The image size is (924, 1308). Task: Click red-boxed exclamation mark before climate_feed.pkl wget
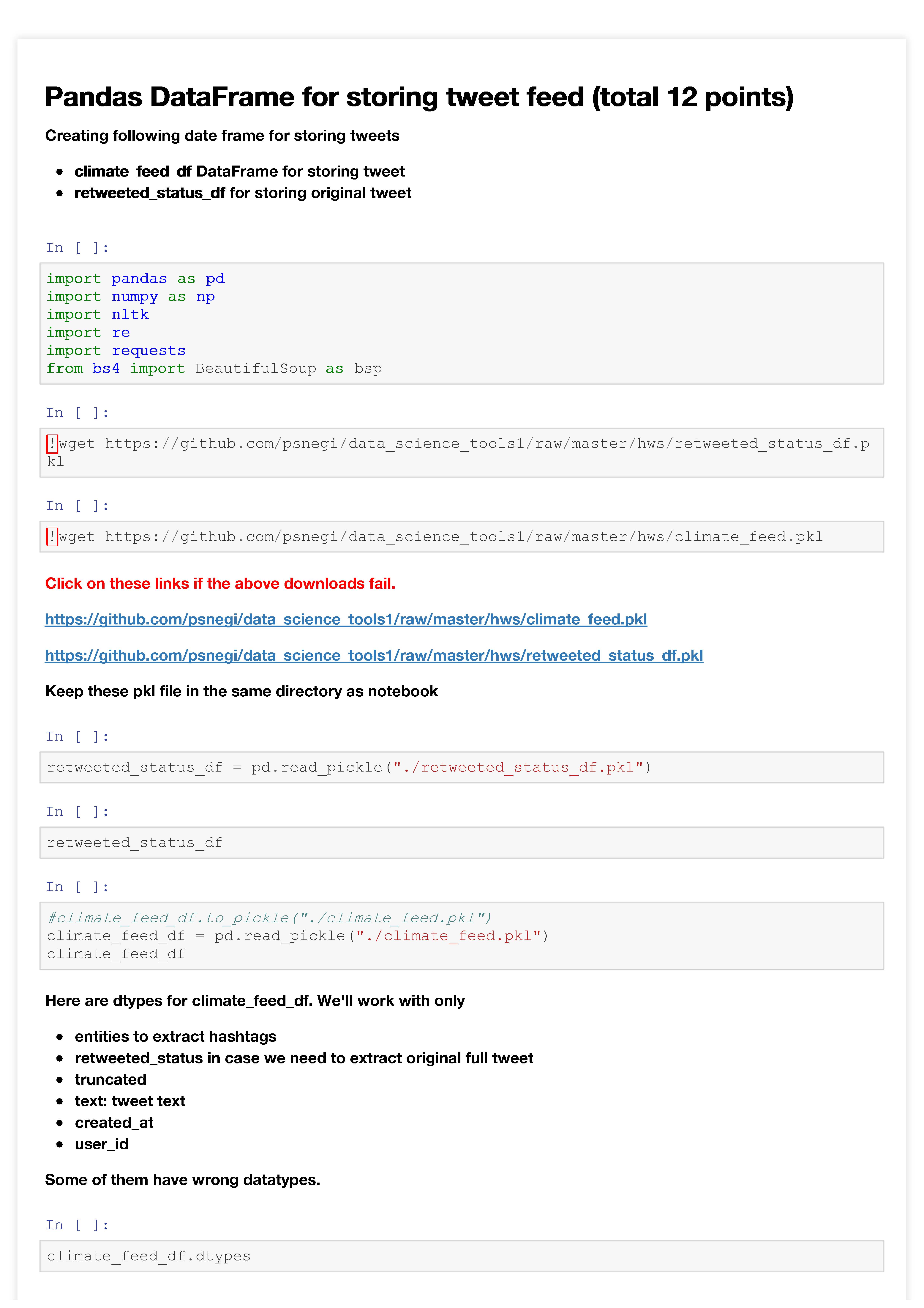point(52,537)
